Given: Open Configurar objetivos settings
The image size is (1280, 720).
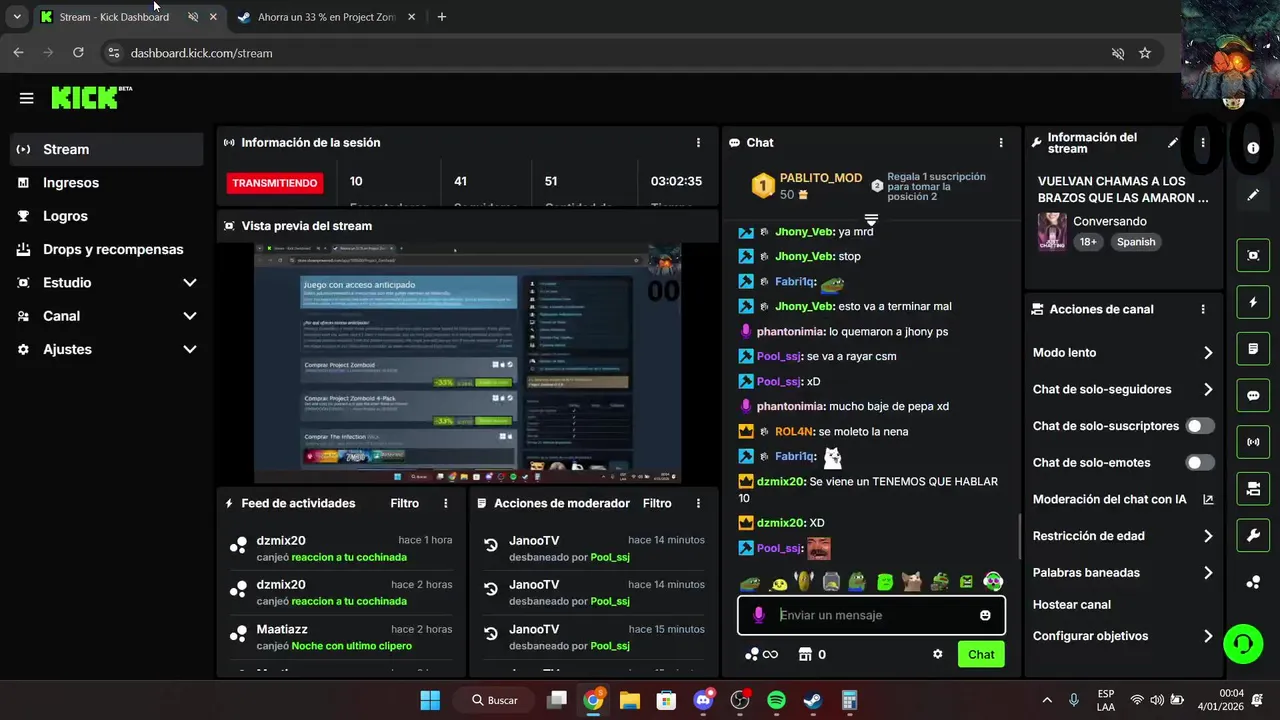Looking at the screenshot, I should [1123, 636].
